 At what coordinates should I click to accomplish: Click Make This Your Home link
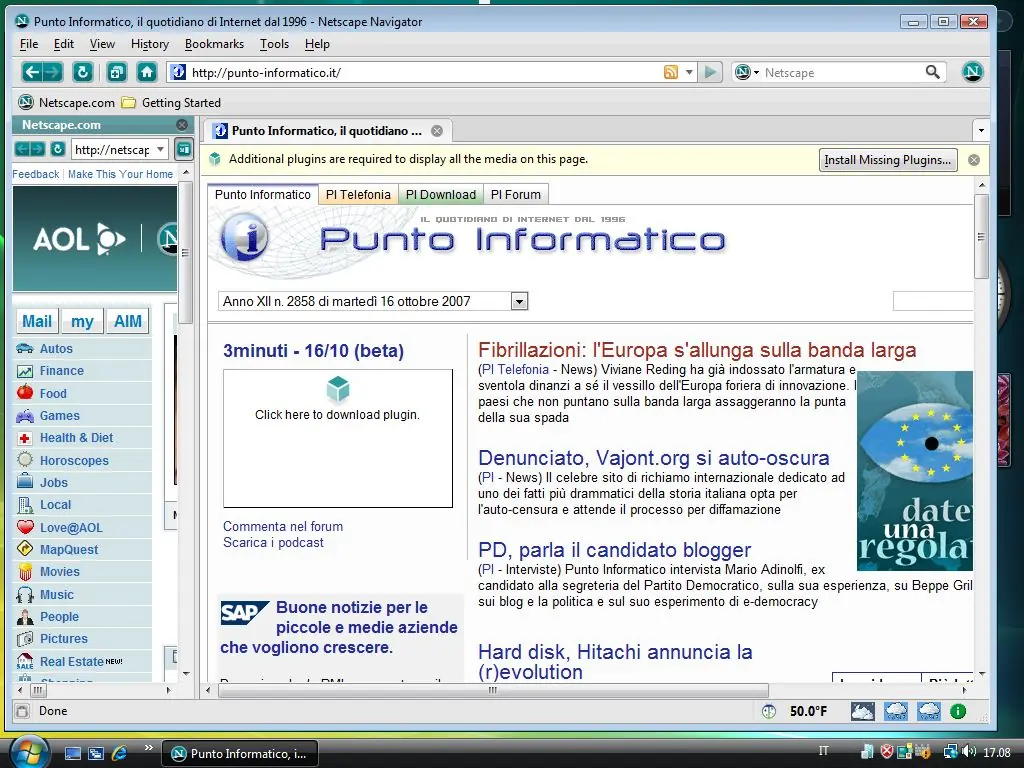pos(120,174)
